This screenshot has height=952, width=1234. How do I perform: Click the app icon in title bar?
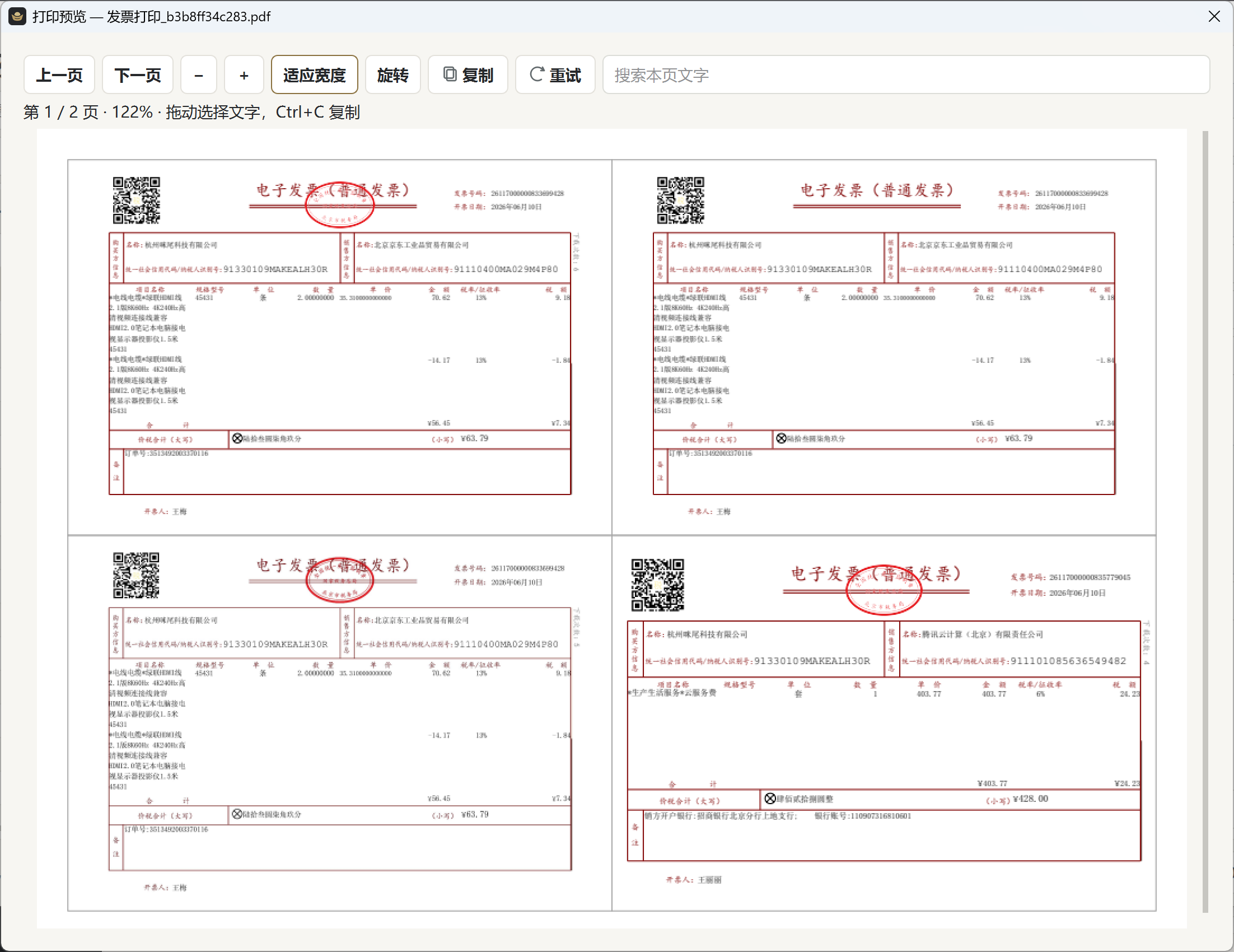click(17, 16)
